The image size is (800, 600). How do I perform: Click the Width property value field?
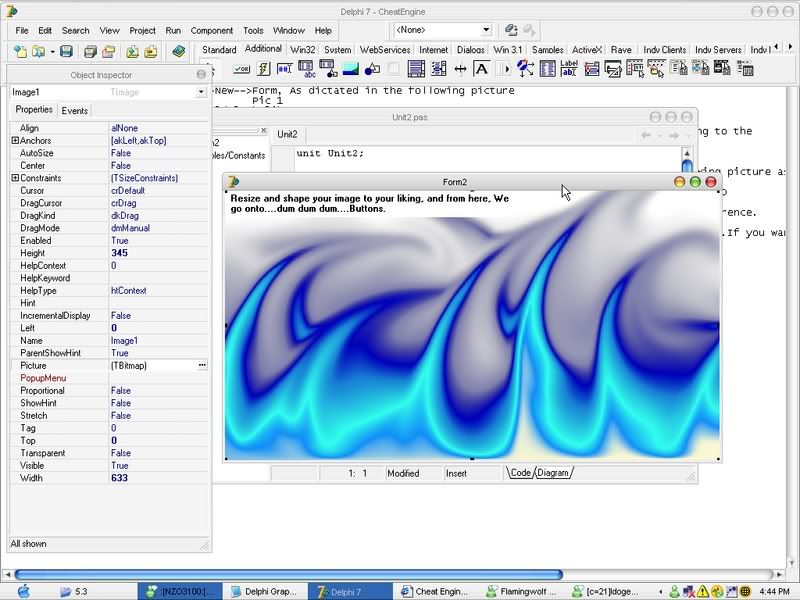pyautogui.click(x=155, y=478)
